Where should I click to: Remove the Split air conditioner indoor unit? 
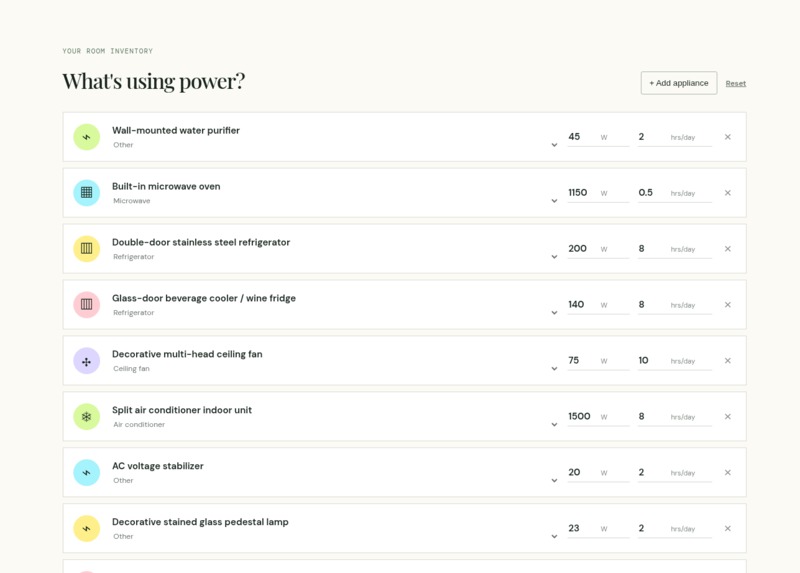728,416
